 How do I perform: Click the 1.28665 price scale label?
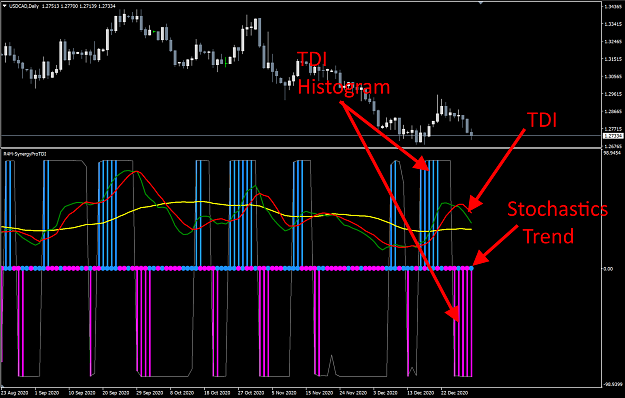tap(613, 112)
